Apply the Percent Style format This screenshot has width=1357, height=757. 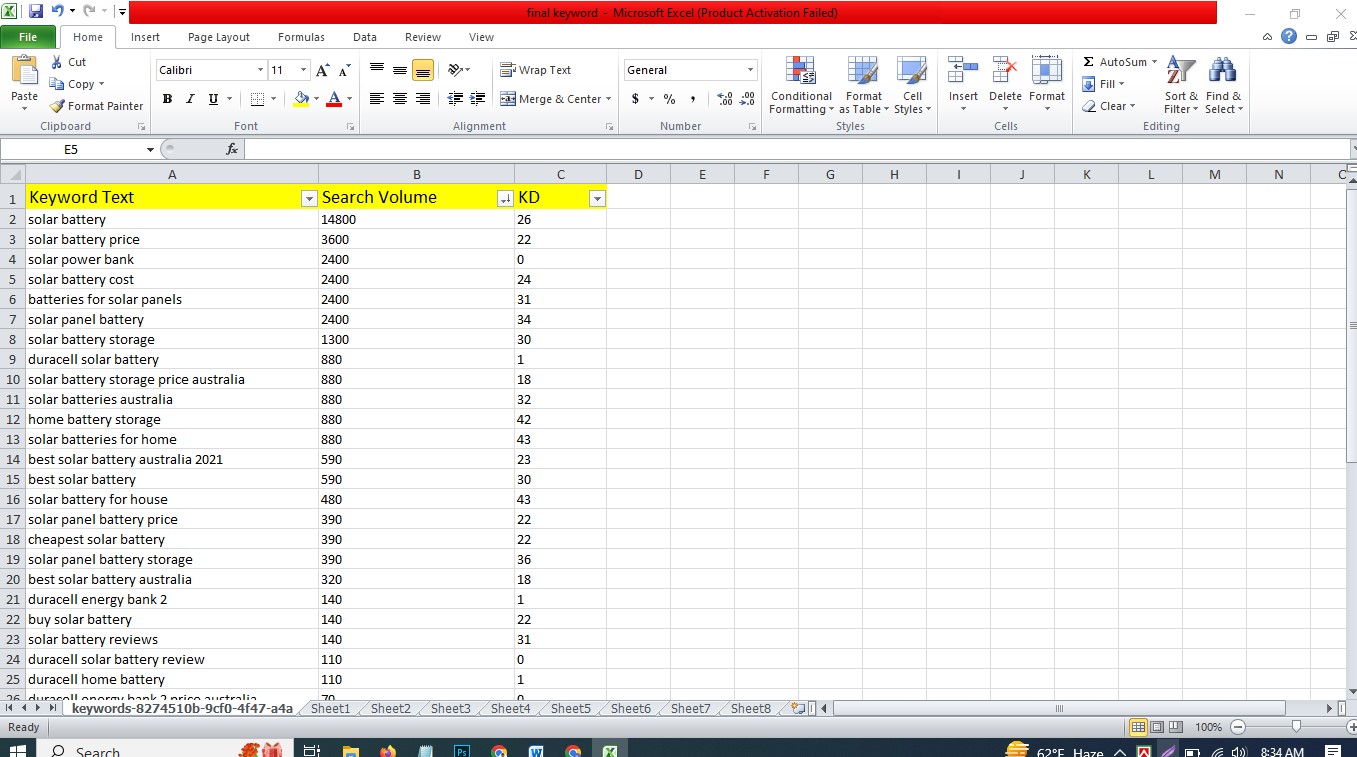668,99
